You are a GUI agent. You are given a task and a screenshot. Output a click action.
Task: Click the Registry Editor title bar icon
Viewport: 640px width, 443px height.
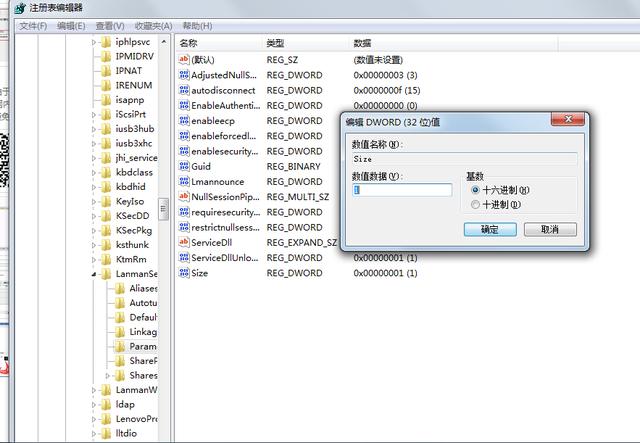pyautogui.click(x=20, y=8)
